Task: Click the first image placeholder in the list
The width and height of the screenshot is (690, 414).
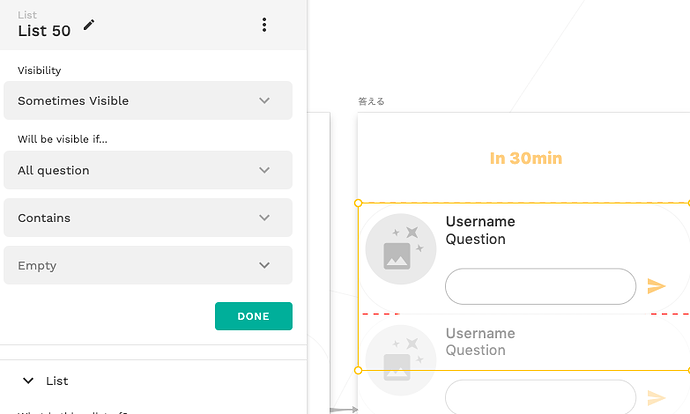Action: [x=400, y=249]
